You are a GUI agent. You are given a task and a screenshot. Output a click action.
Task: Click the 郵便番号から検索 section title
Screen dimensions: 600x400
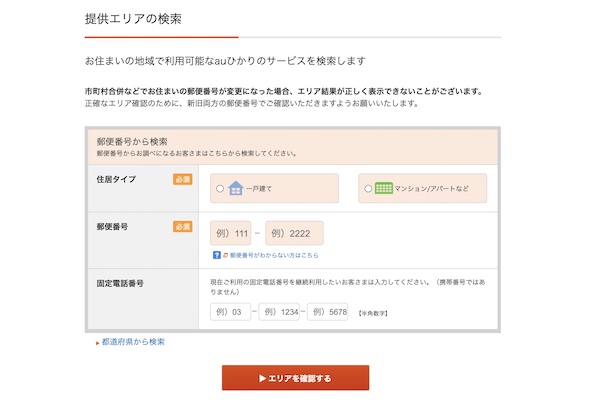132,142
